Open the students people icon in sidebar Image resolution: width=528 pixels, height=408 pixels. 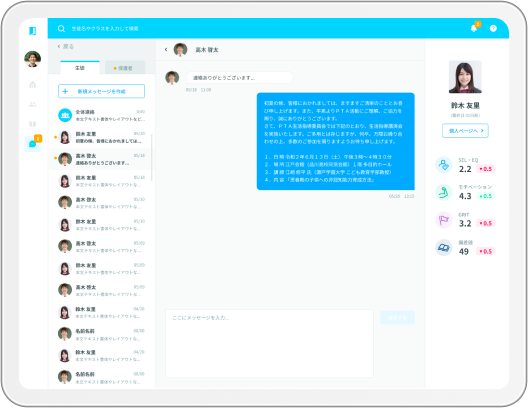(x=33, y=104)
